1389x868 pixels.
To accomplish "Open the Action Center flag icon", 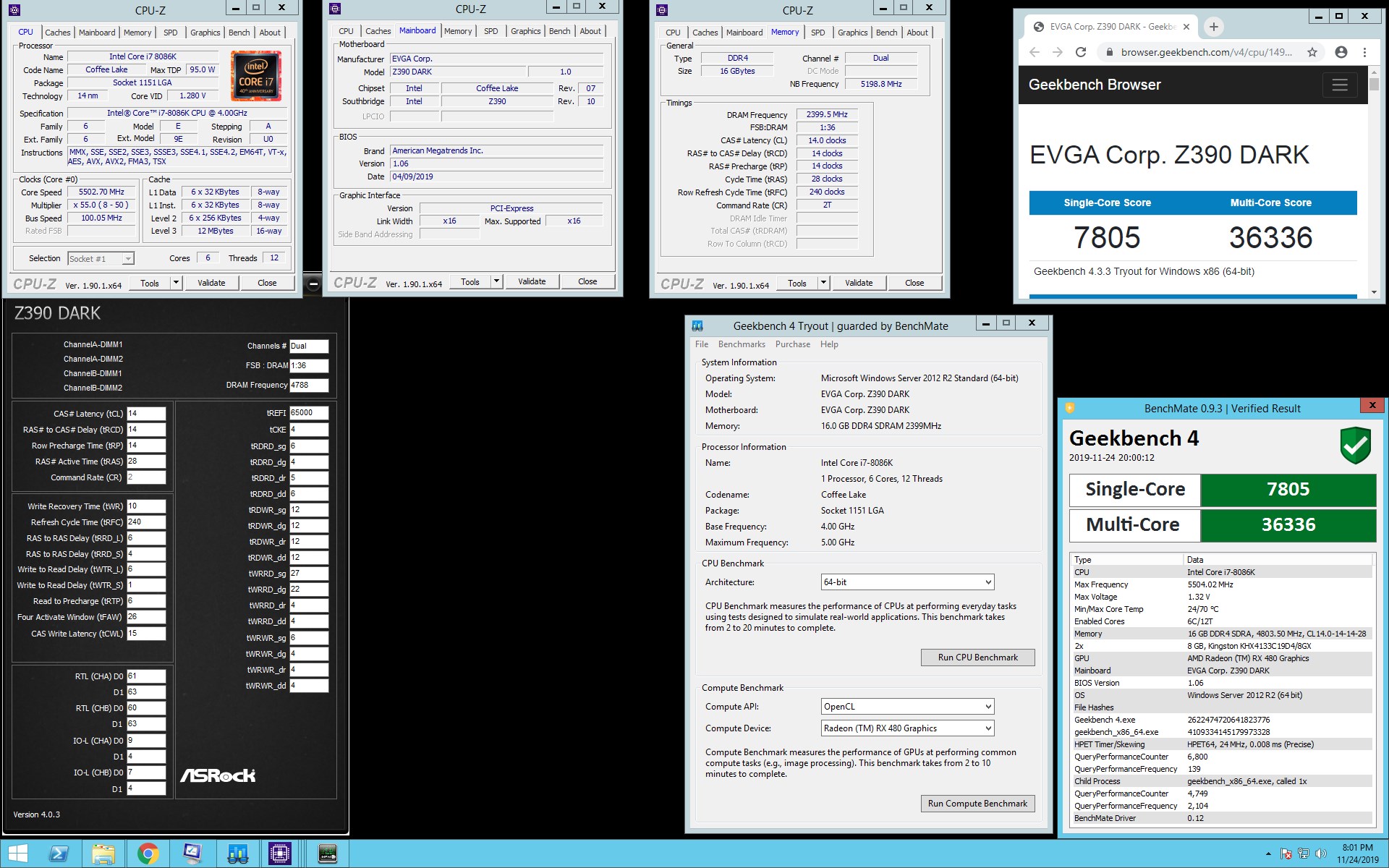I will click(1286, 854).
